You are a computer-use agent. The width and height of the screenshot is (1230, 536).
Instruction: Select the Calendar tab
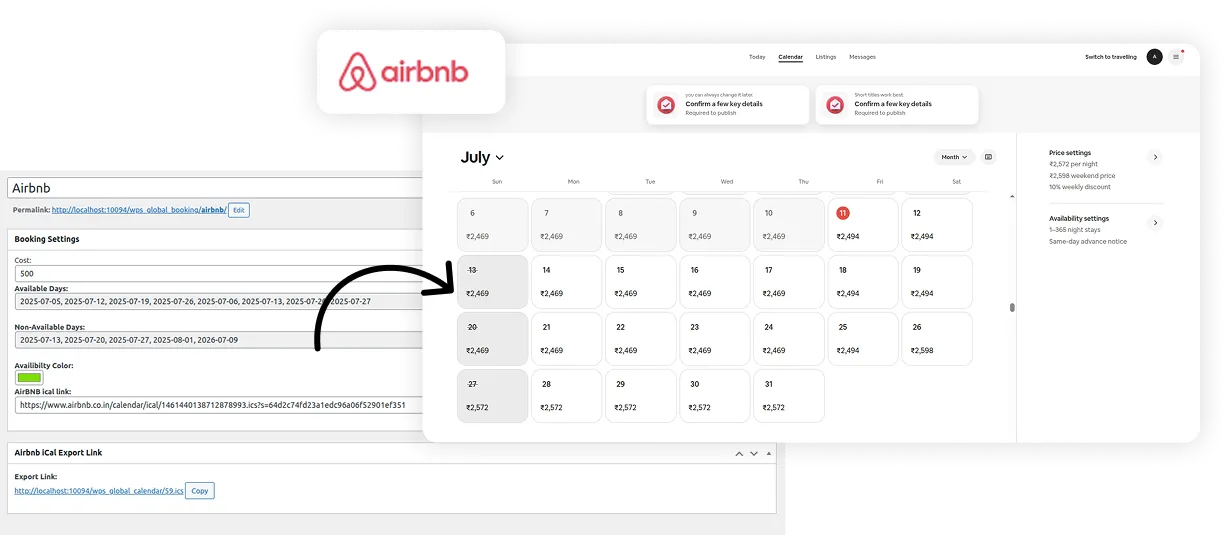click(x=790, y=57)
